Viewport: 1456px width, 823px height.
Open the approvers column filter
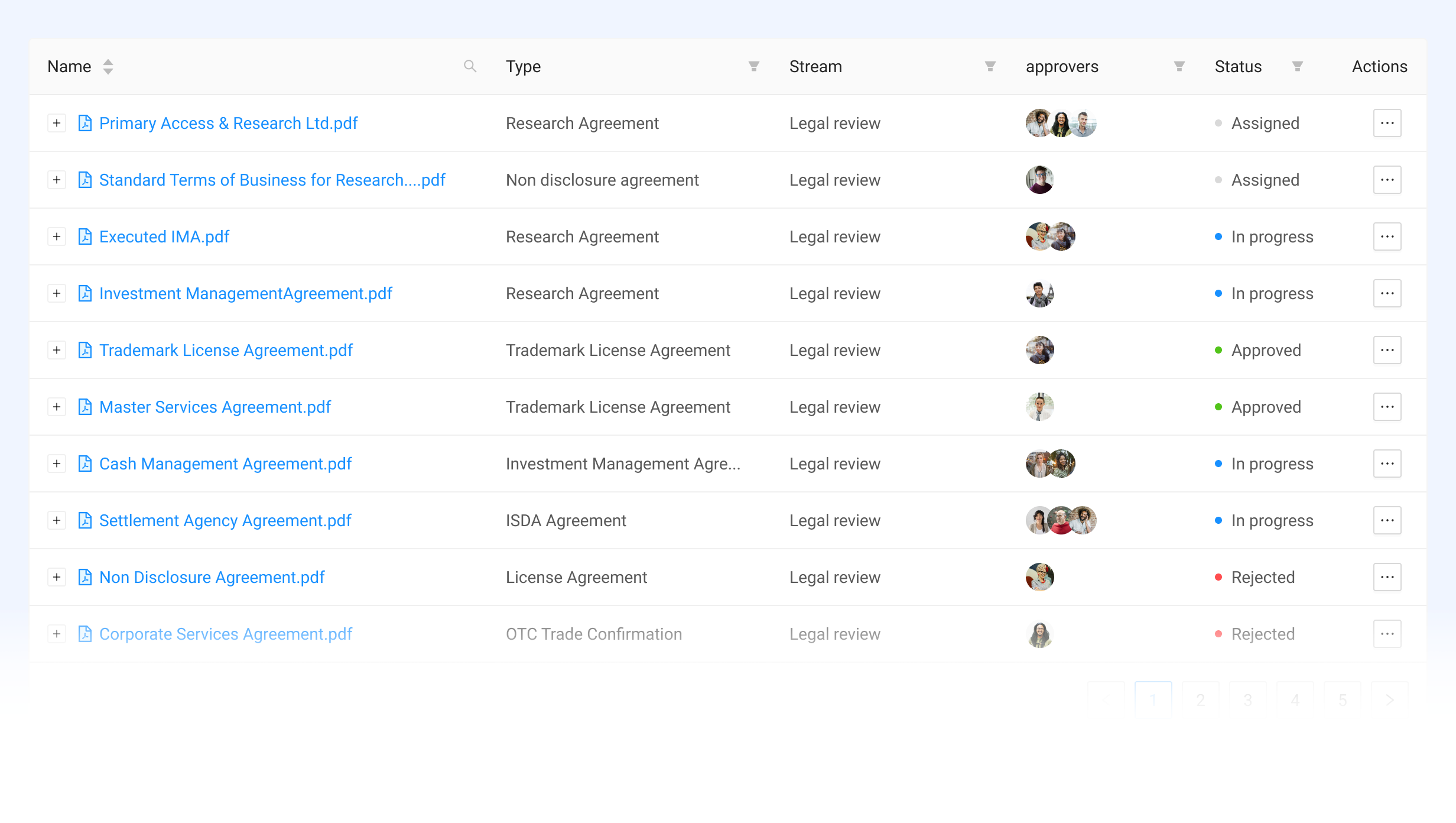1179,66
